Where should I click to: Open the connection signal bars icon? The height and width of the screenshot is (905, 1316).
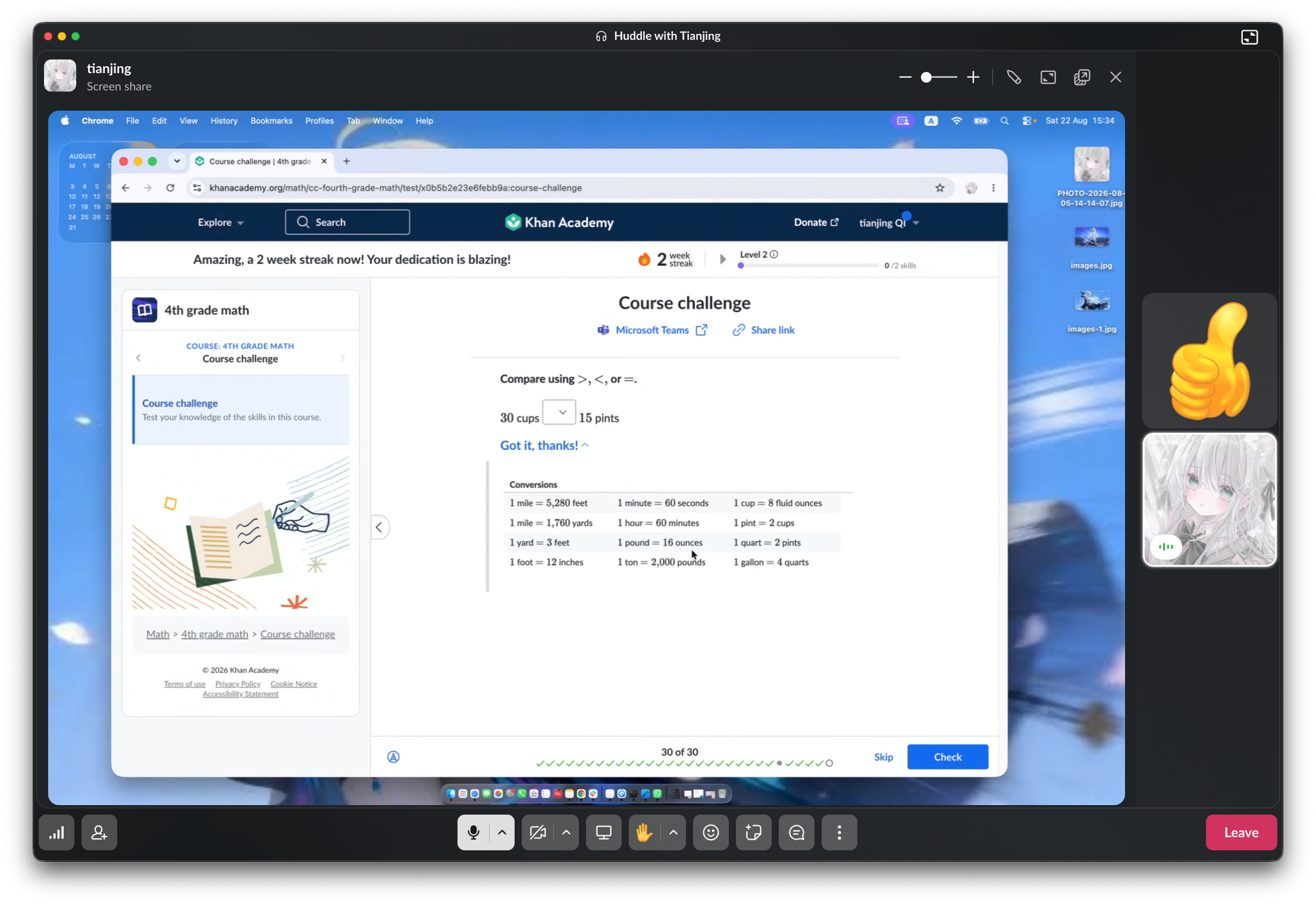(x=57, y=832)
